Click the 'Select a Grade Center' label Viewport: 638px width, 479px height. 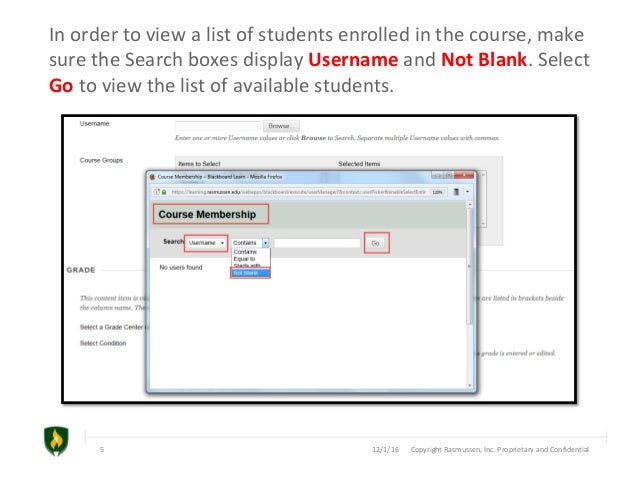pos(112,327)
